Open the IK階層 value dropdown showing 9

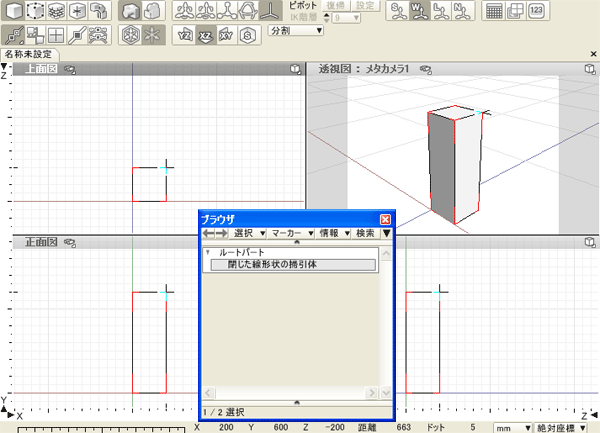click(346, 18)
